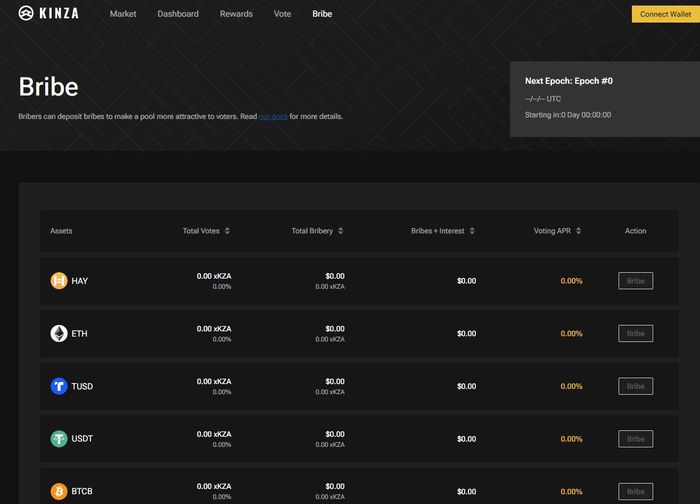The image size is (700, 504).
Task: Click the Kinza logo icon
Action: coord(26,13)
